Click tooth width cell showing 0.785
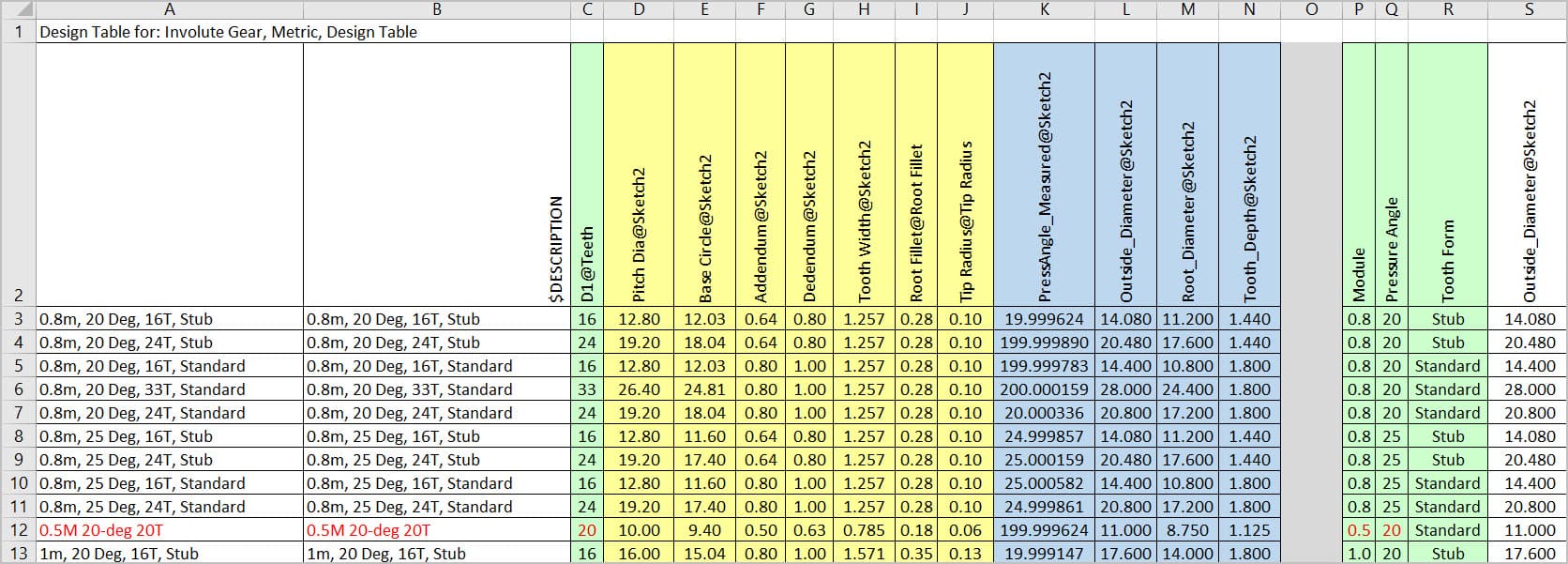The image size is (1568, 564). tap(864, 530)
